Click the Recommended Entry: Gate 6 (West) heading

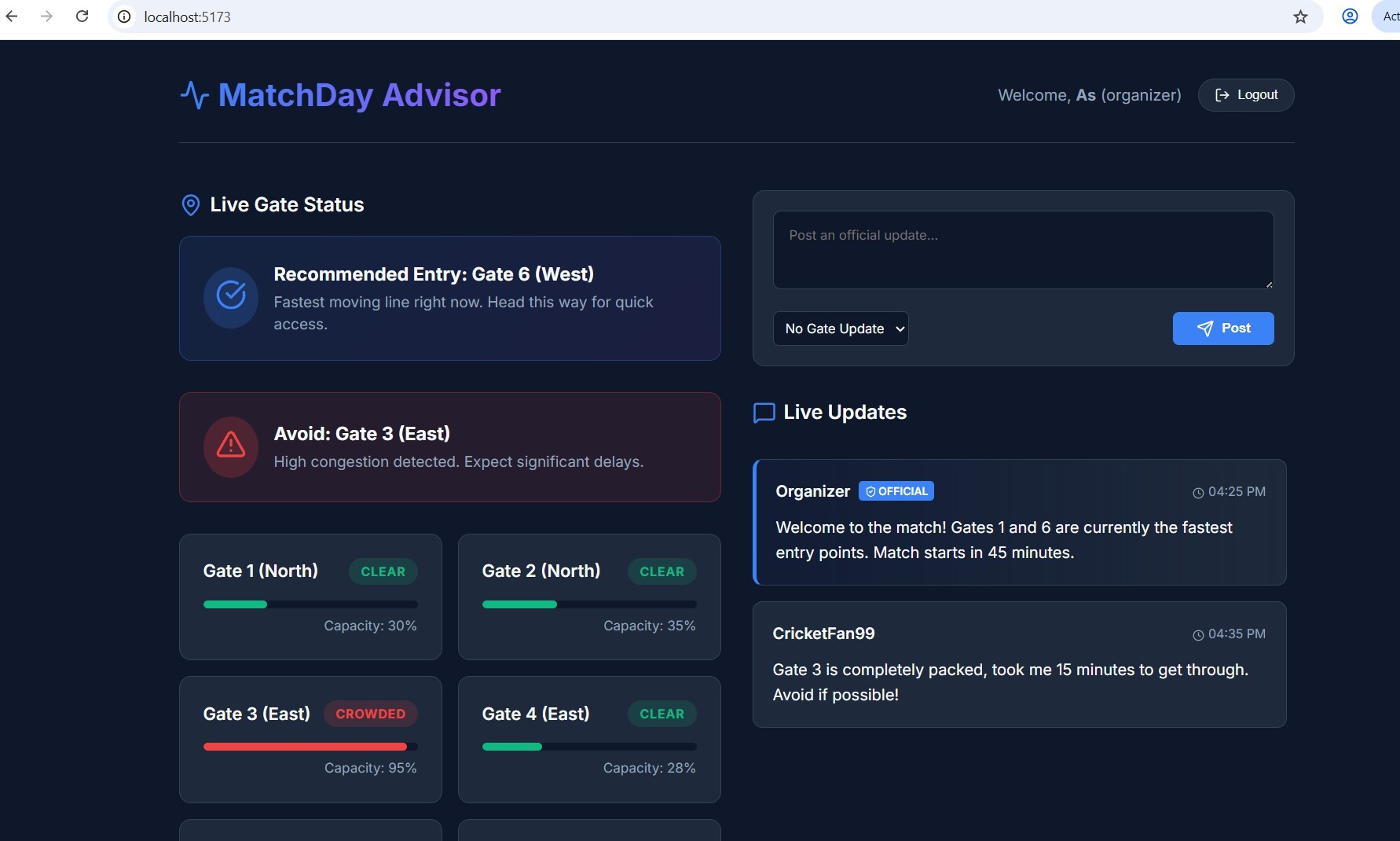coord(434,274)
